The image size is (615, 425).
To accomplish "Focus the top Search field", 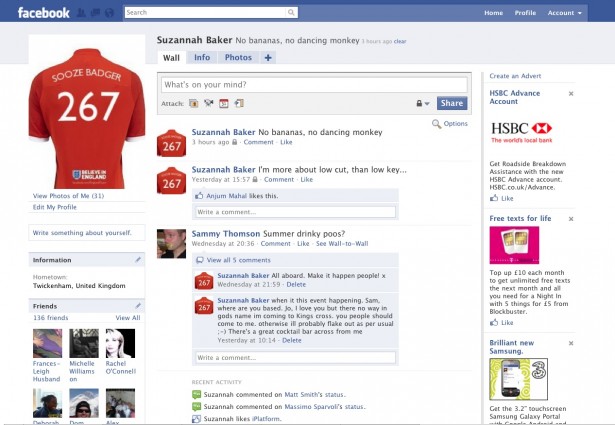I will click(x=205, y=13).
